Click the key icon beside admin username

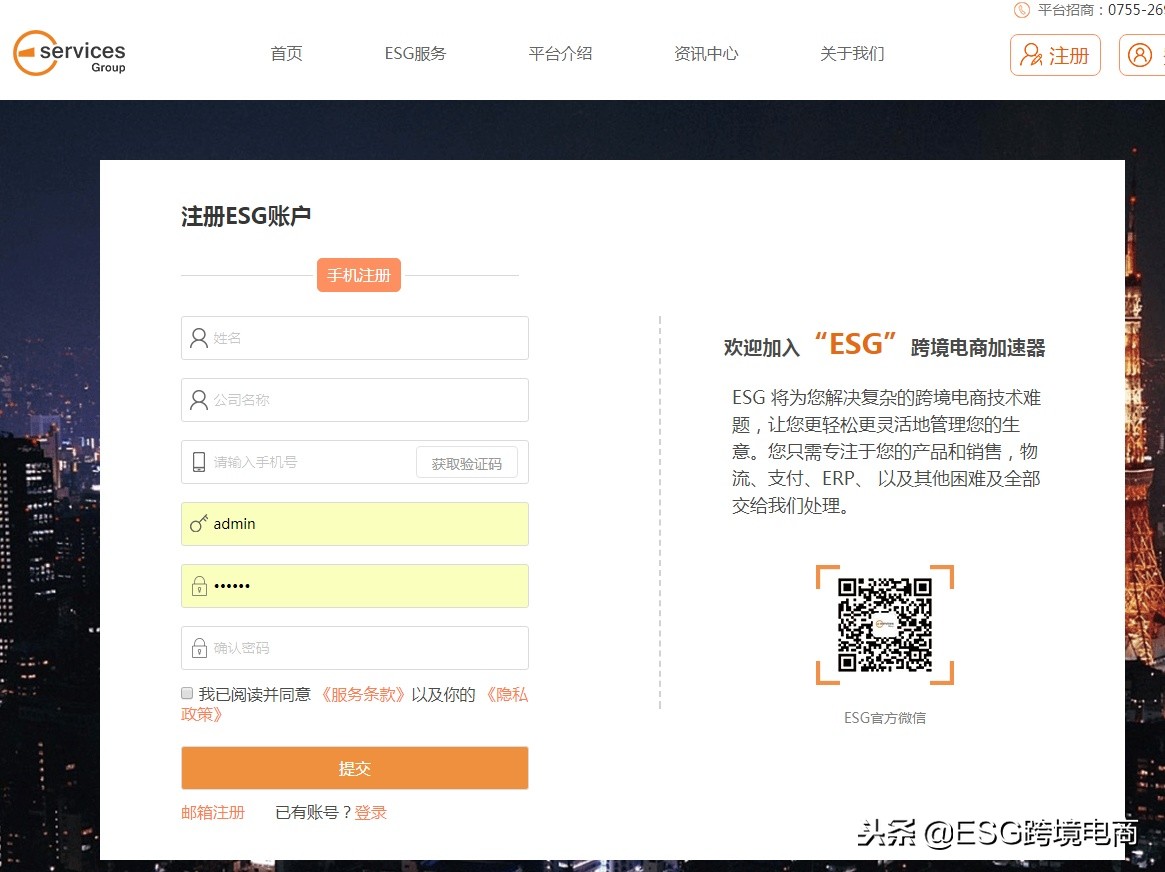point(198,523)
